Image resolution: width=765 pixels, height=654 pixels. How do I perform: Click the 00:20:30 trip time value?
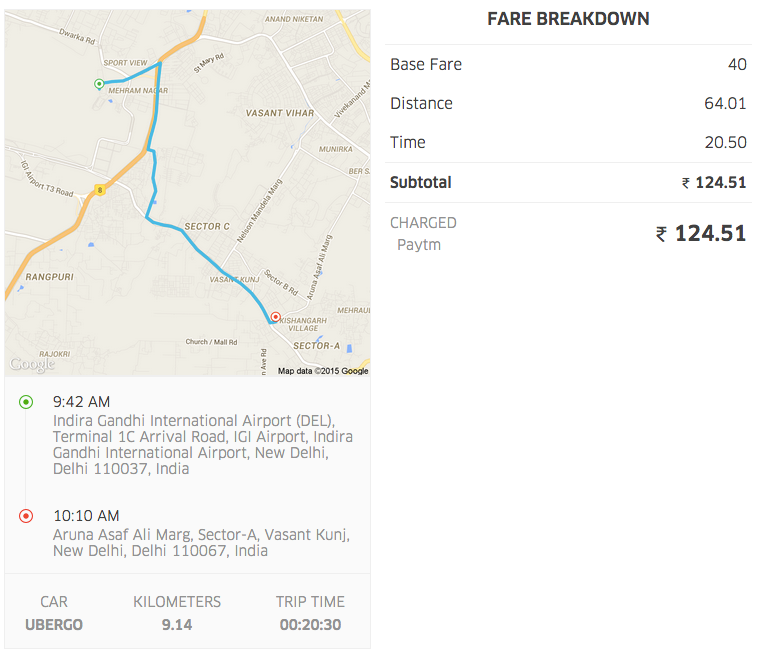click(x=310, y=625)
